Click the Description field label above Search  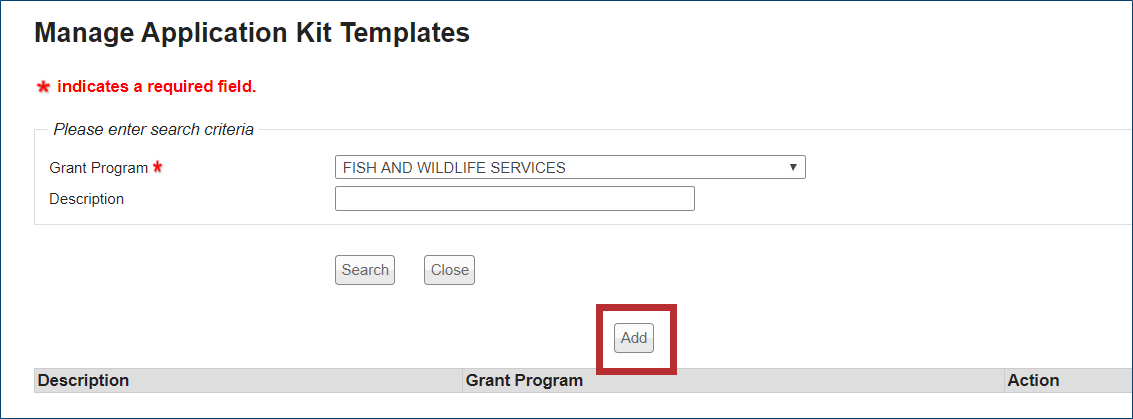click(86, 199)
